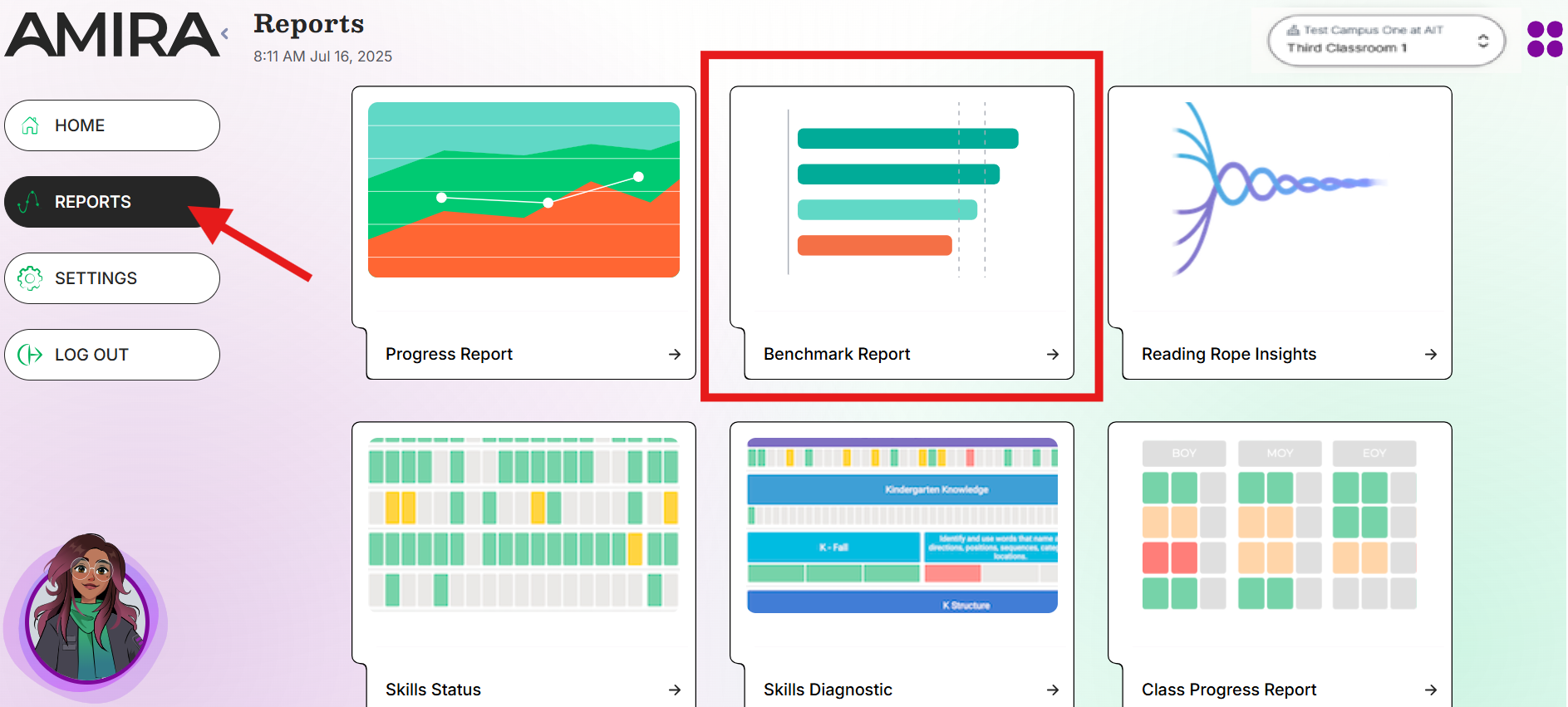Click the Class Progress BOY/MOY/EOY thumbnail

click(x=1280, y=525)
